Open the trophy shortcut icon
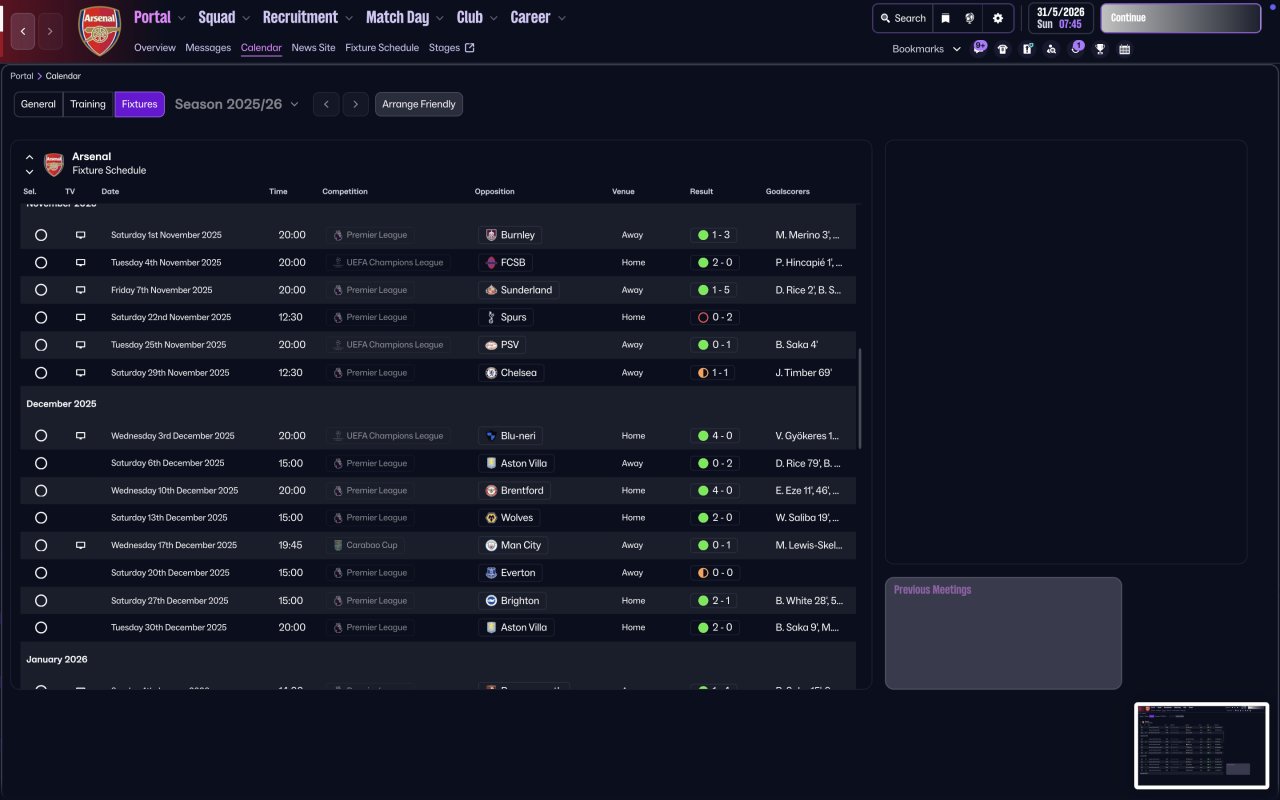1280x800 pixels. click(x=1100, y=49)
